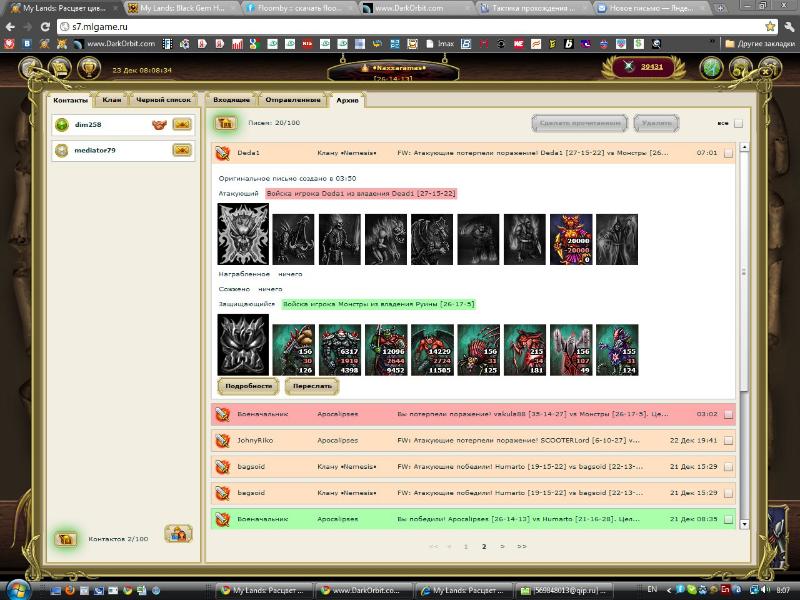Open the Входящие tab
Viewport: 800px width, 600px height.
(x=231, y=99)
